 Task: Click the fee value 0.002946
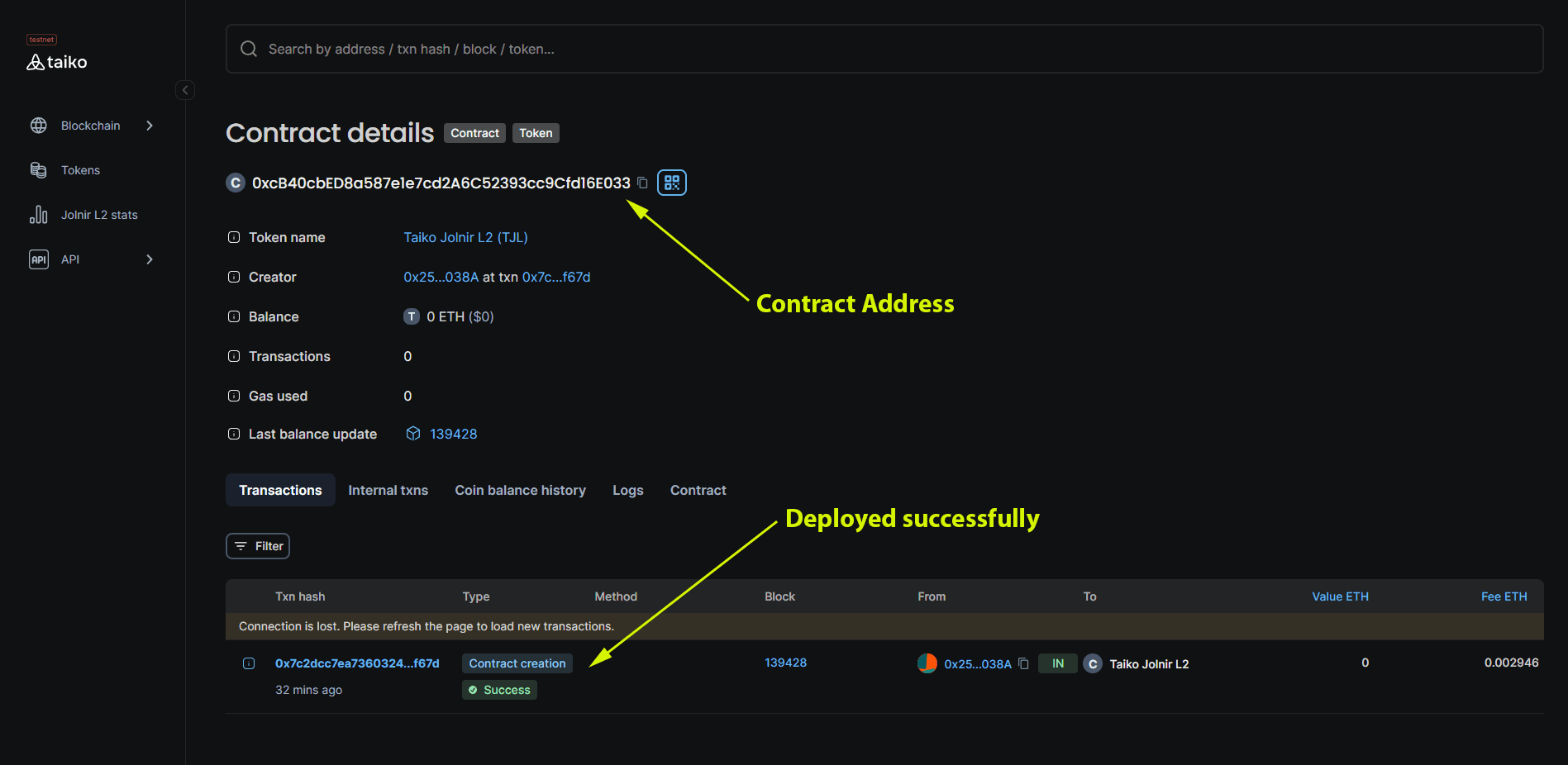(x=1511, y=663)
